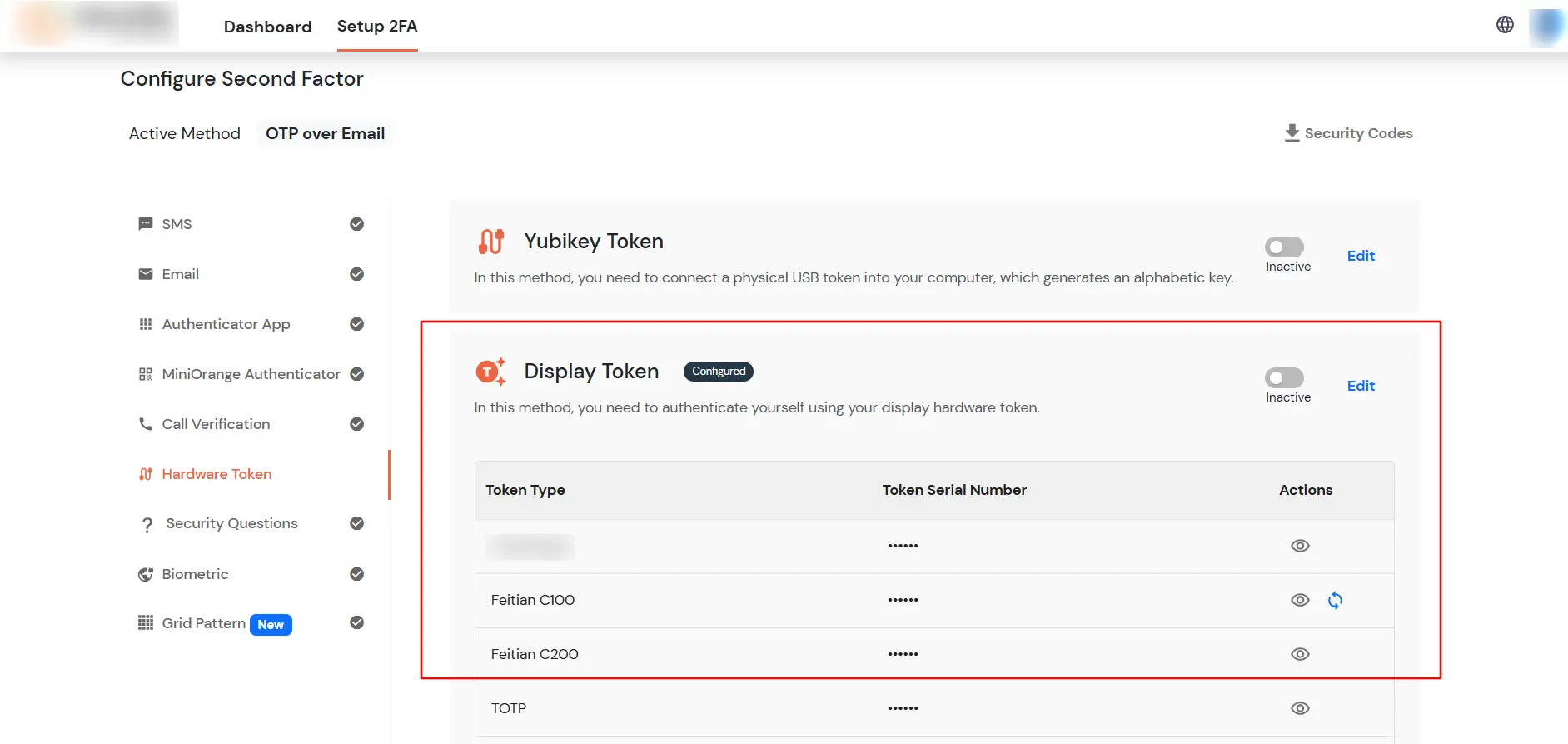Click the checkmark beside MiniOrange Authenticator
This screenshot has width=1568, height=744.
357,374
